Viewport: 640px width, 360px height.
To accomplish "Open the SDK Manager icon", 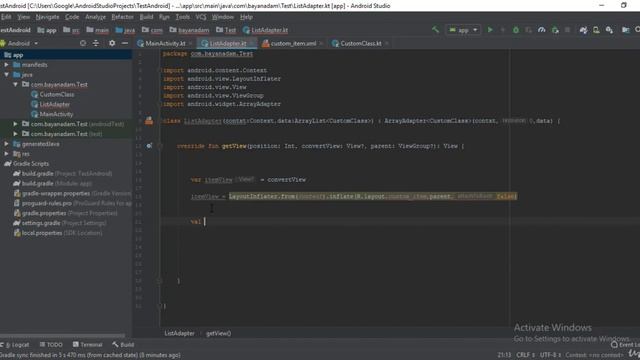I will (x=609, y=30).
